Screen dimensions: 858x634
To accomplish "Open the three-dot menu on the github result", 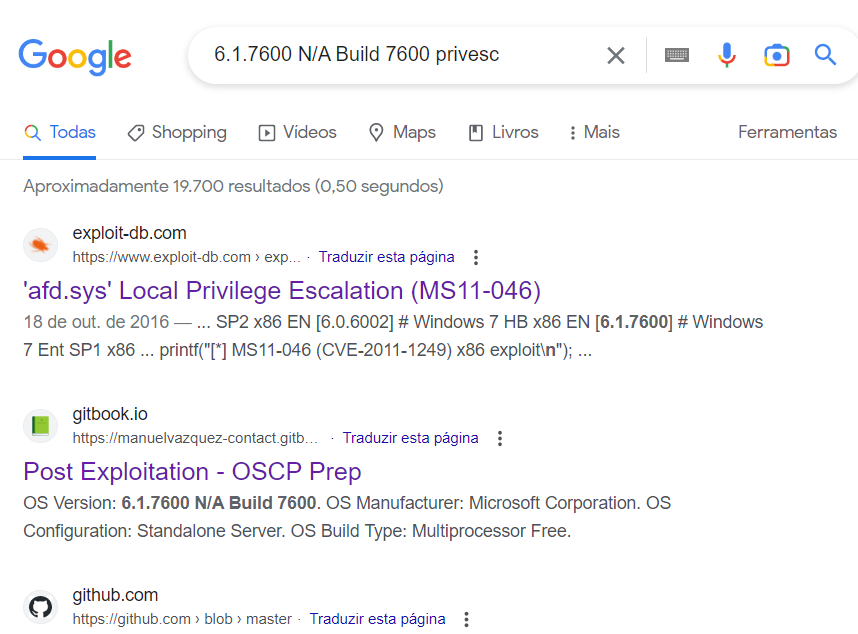I will 466,619.
